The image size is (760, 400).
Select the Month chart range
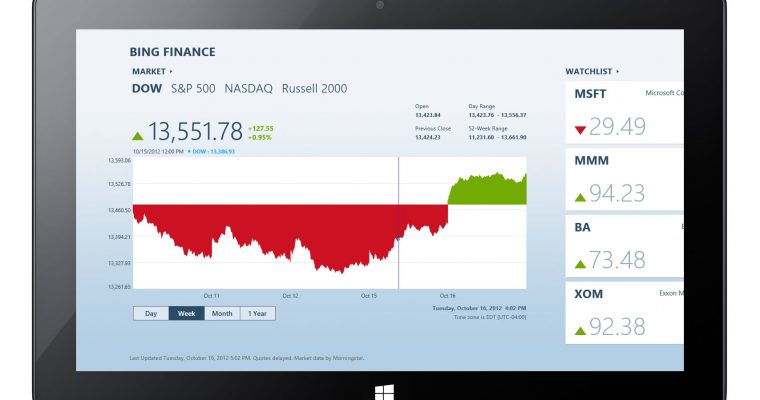click(222, 314)
